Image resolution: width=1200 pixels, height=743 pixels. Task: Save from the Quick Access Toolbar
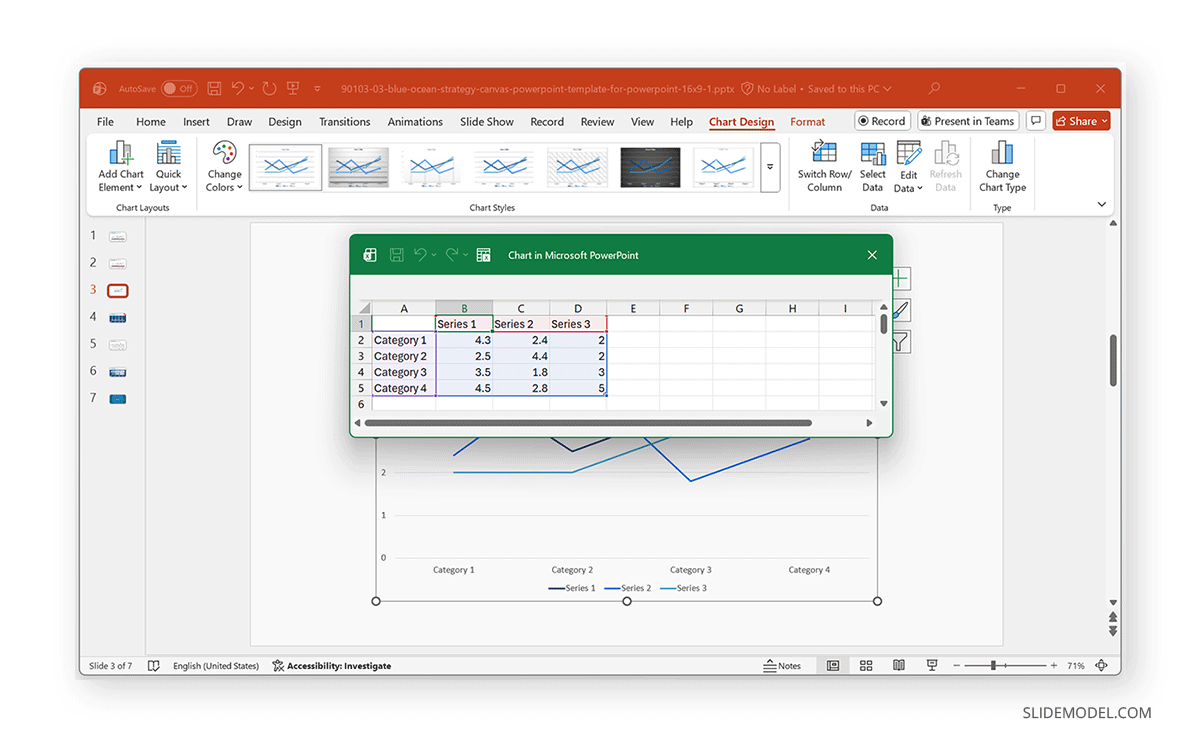214,88
